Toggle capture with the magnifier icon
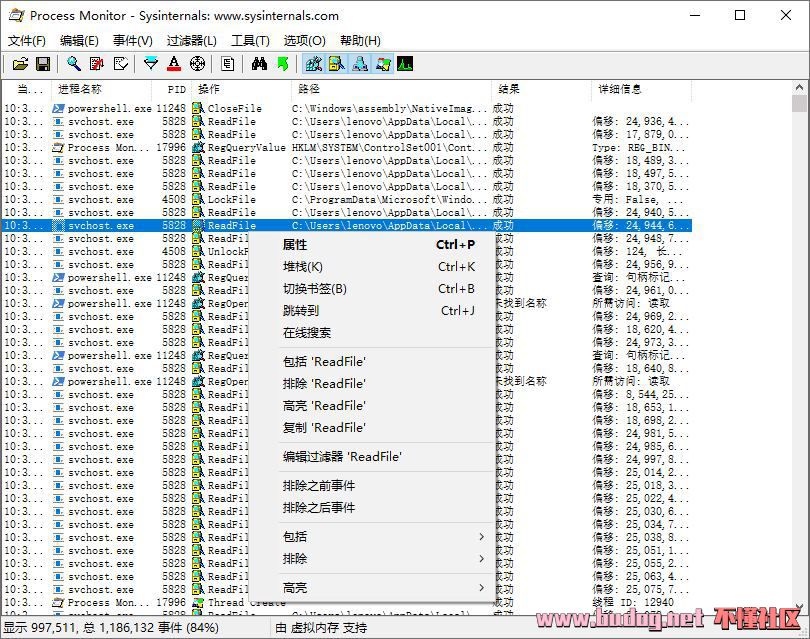Image resolution: width=810 pixels, height=639 pixels. pos(73,64)
